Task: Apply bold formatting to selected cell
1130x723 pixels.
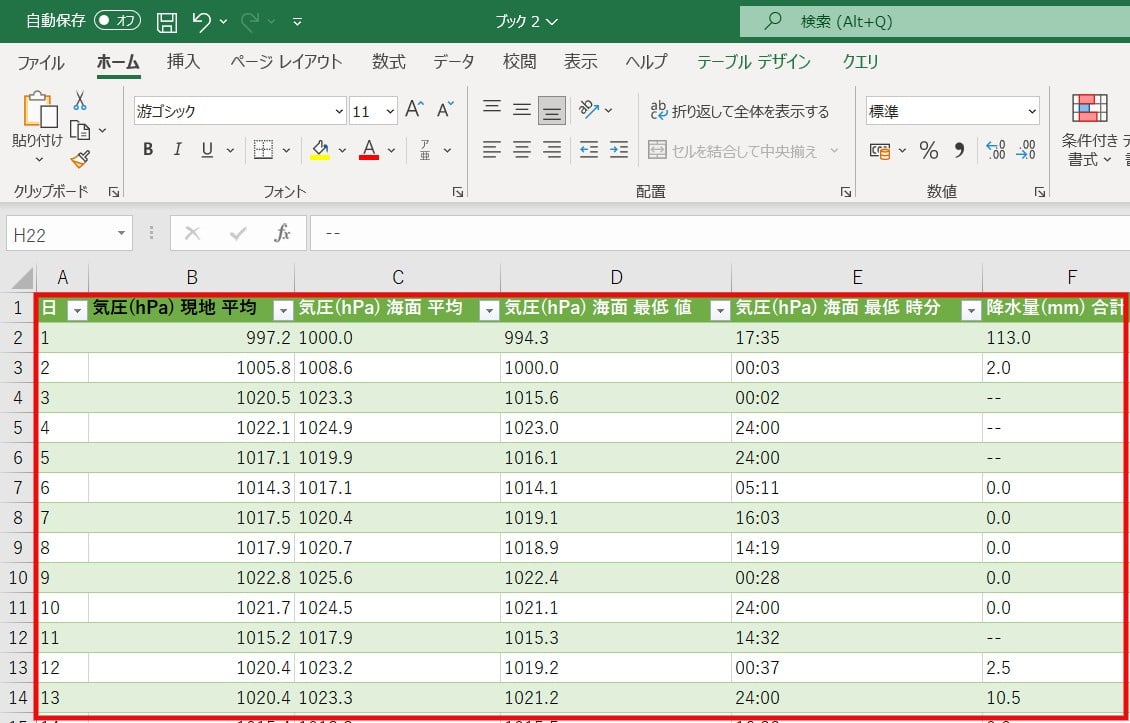Action: click(148, 149)
